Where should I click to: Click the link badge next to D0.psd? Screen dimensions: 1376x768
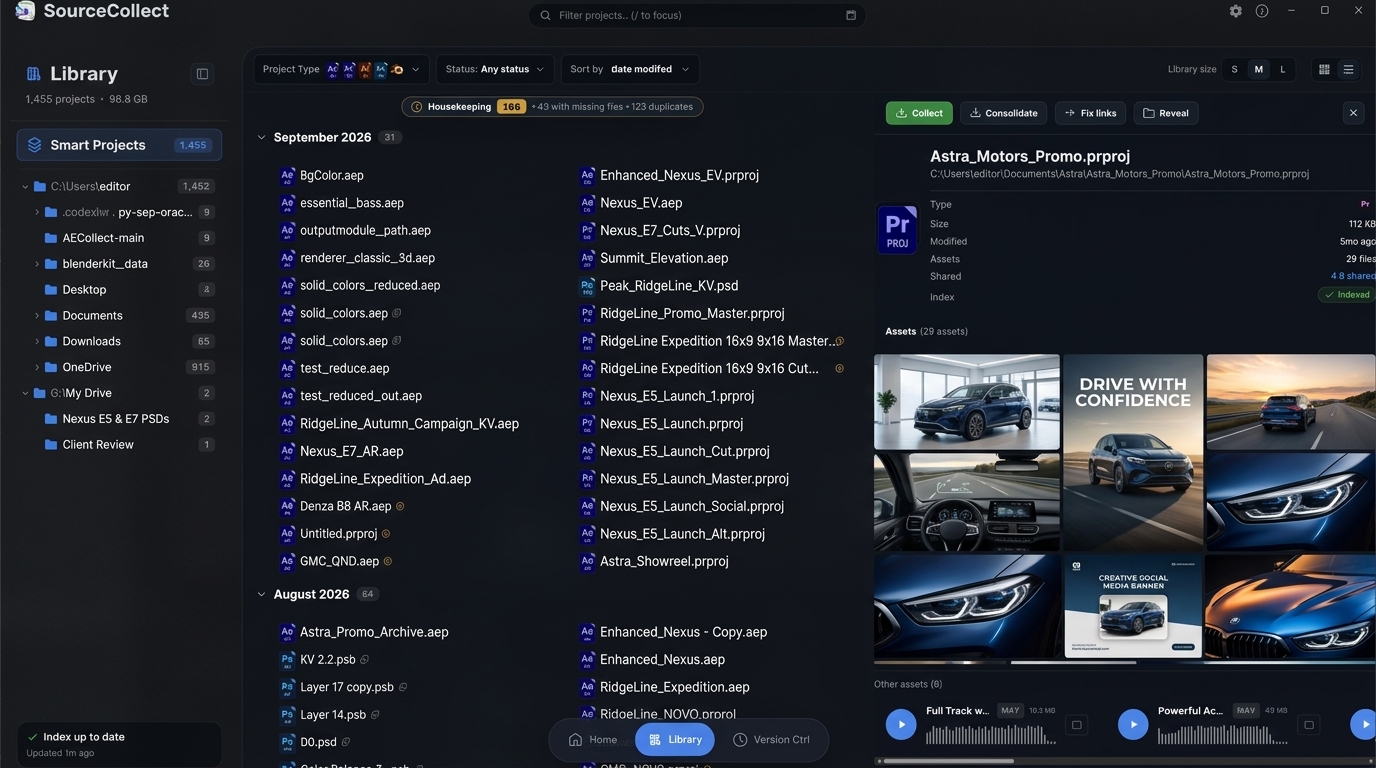345,742
